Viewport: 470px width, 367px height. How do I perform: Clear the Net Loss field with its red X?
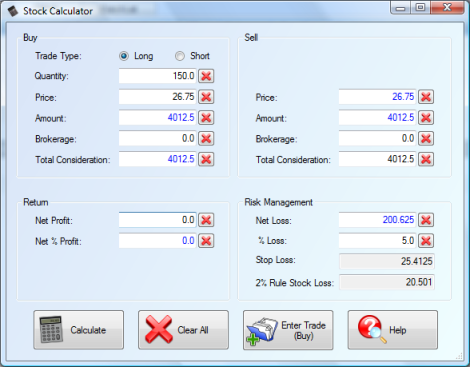(426, 220)
